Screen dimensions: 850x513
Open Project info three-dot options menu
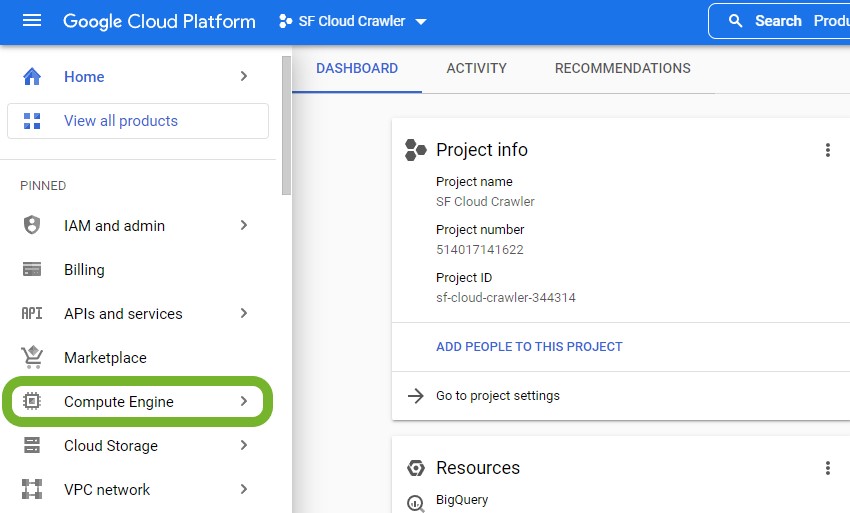(827, 150)
